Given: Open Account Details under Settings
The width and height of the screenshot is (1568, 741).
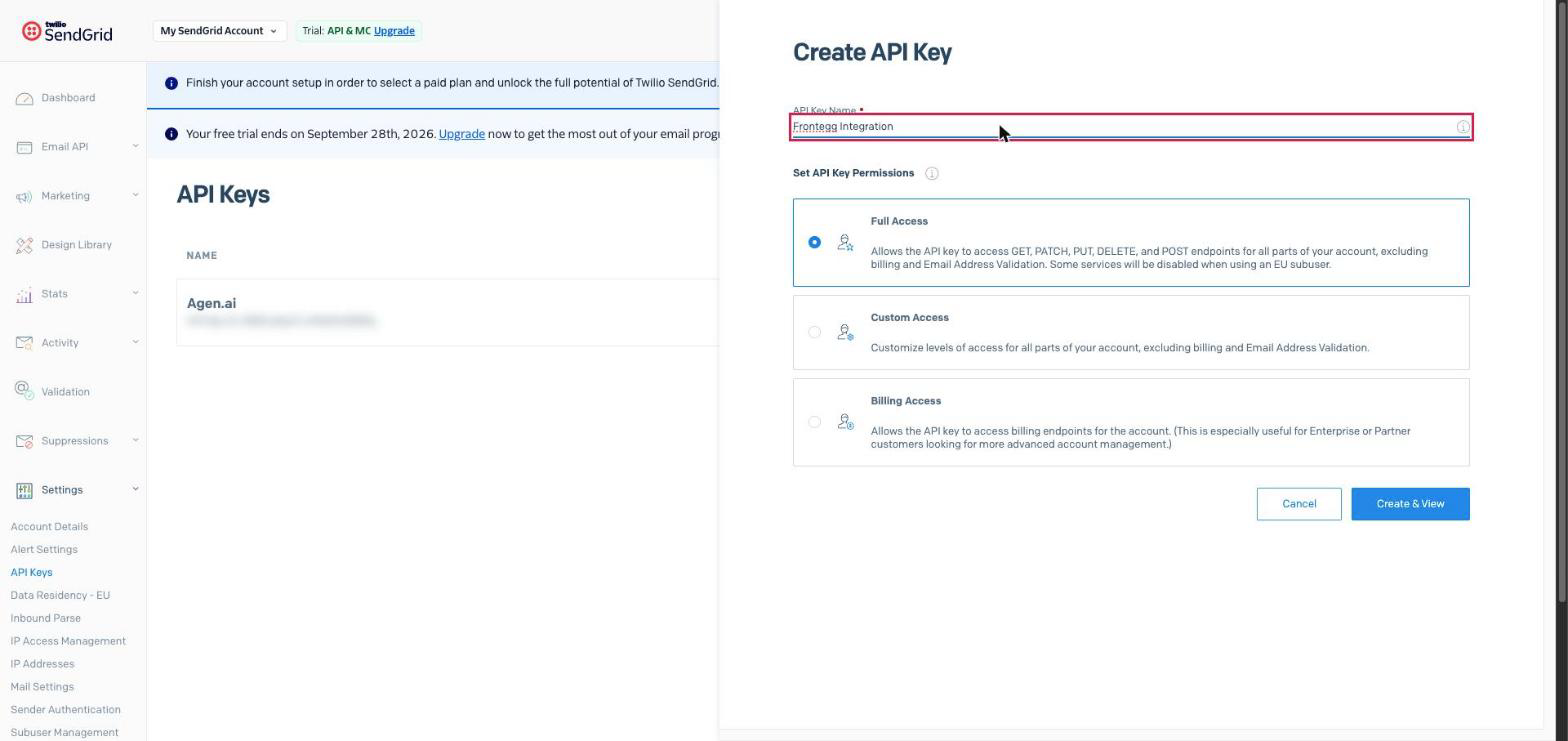Looking at the screenshot, I should (x=49, y=527).
